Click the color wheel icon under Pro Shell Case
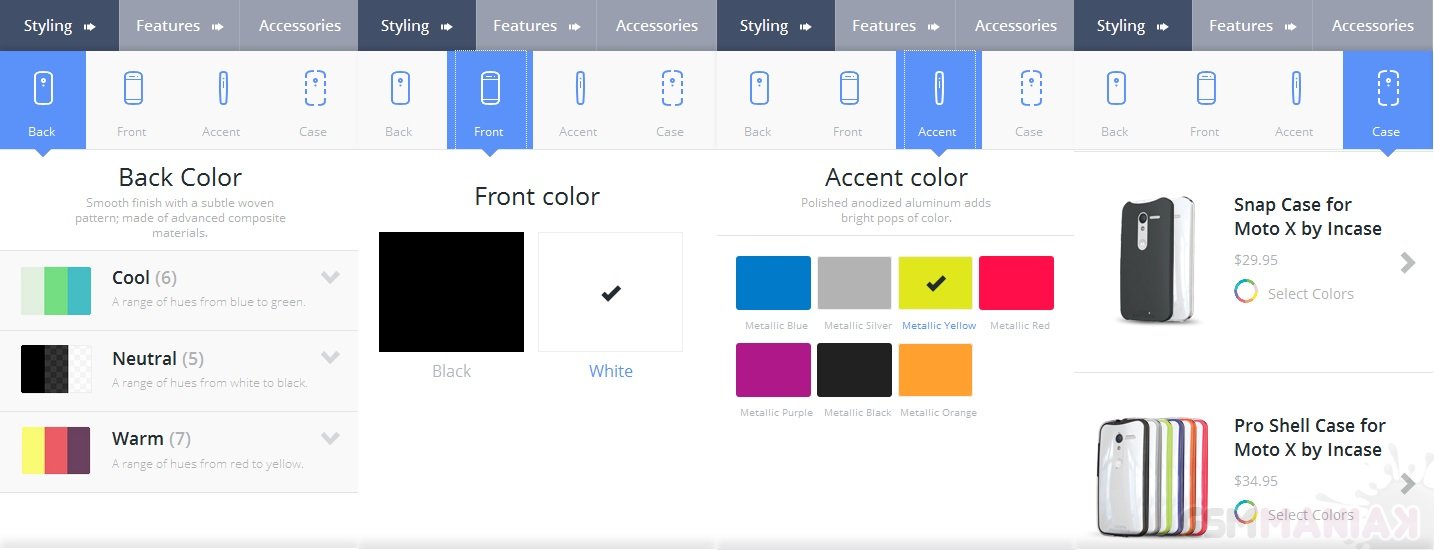 (1245, 513)
